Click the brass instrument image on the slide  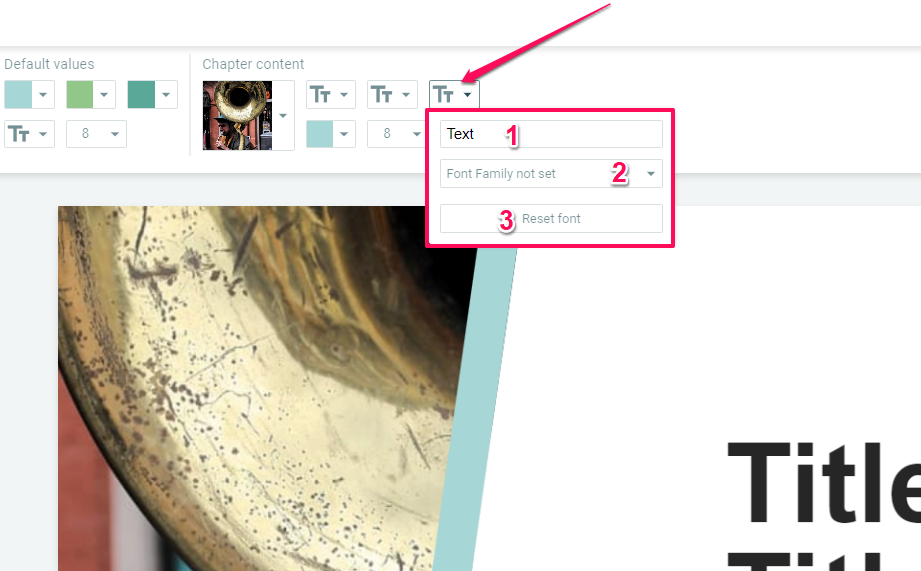pos(258,388)
